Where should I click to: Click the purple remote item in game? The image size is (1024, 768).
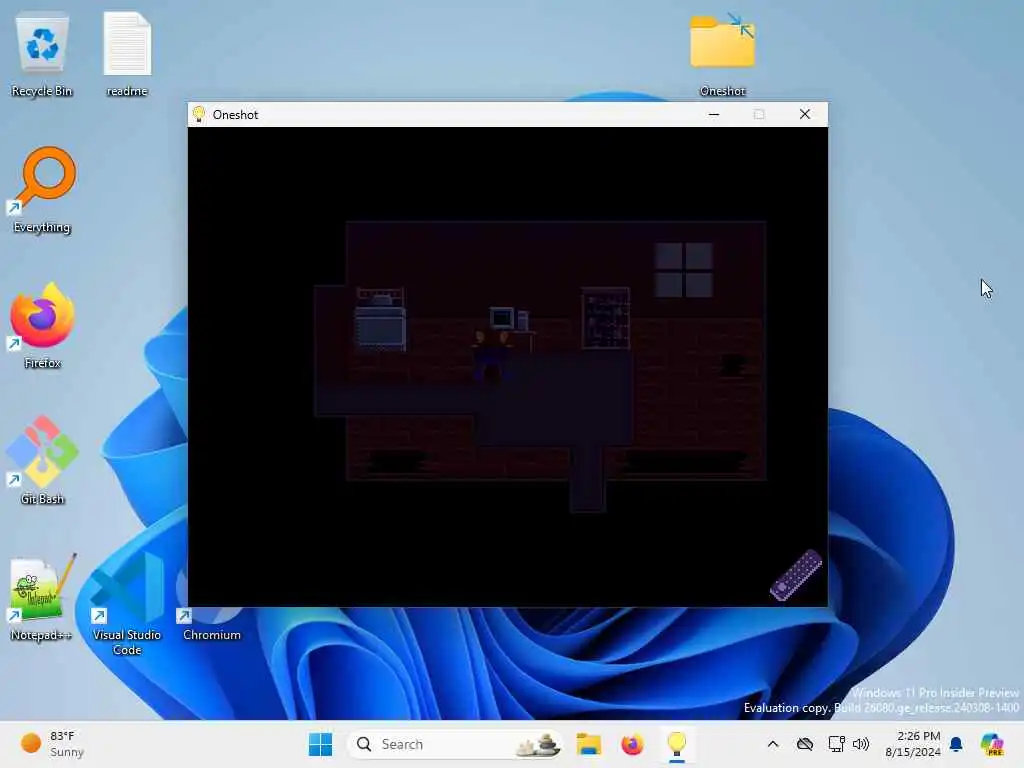[795, 575]
